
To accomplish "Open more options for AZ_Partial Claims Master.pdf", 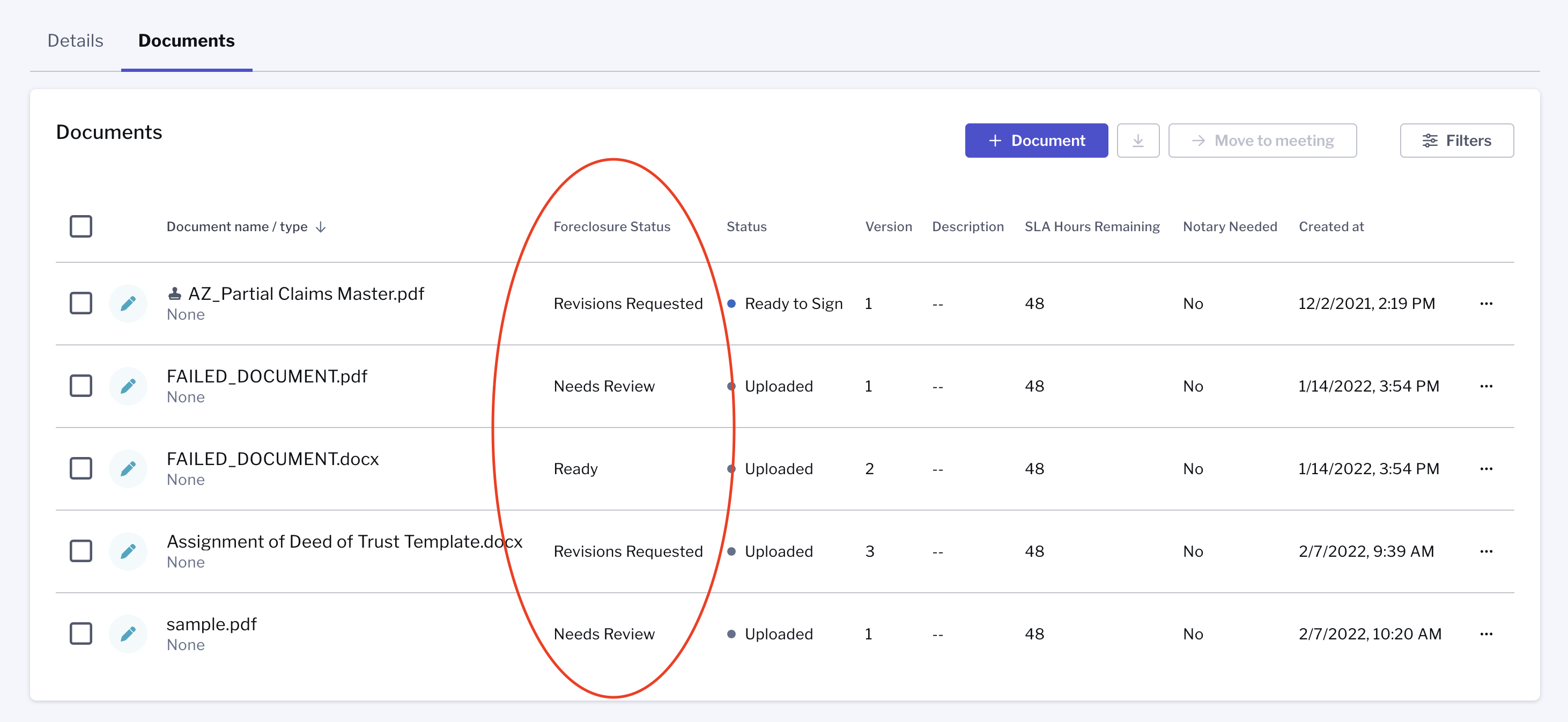I will click(x=1486, y=304).
